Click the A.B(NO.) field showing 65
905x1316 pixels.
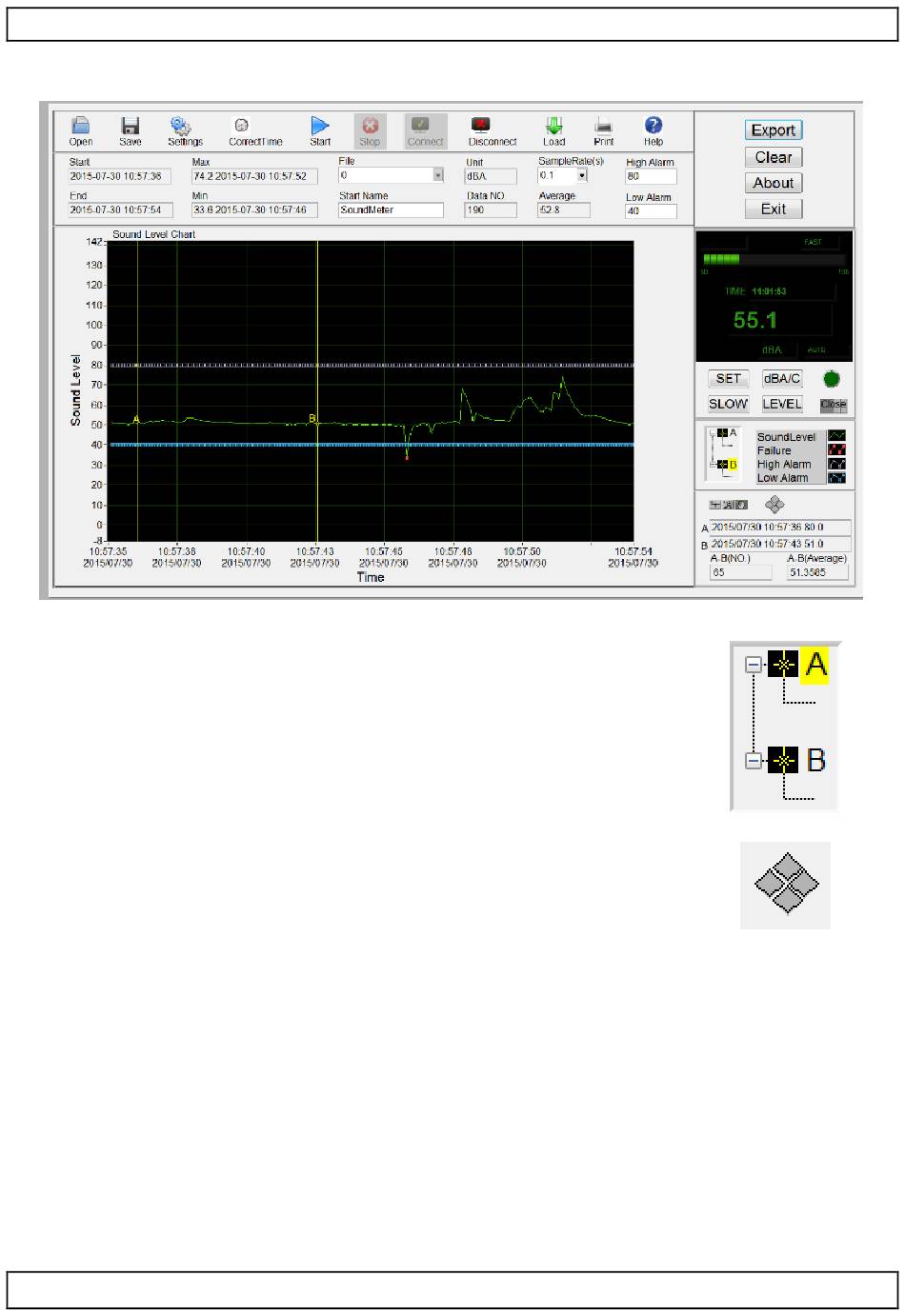click(741, 572)
